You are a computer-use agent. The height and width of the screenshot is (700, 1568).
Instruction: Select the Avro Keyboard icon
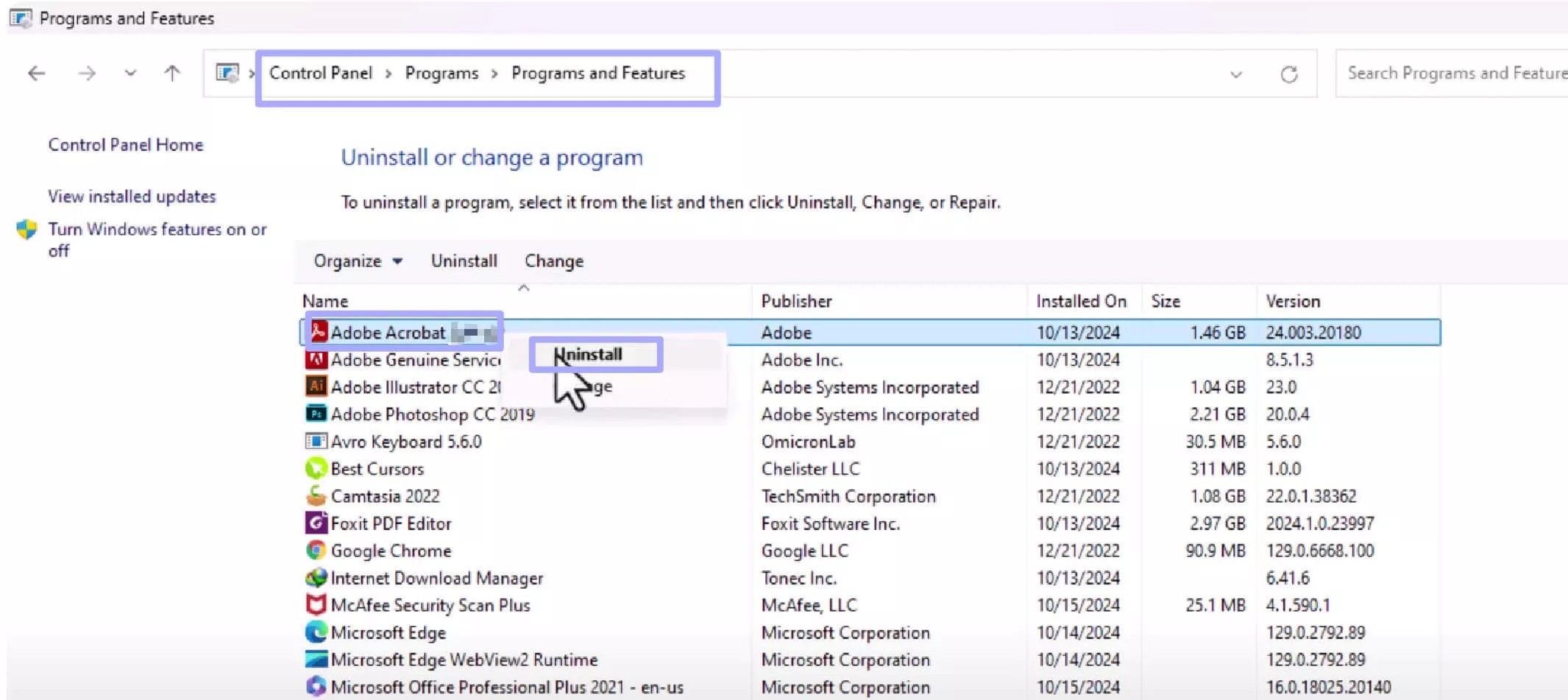click(316, 441)
